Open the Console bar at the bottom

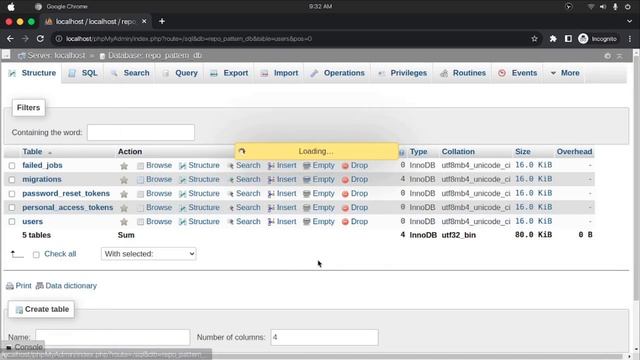pos(24,347)
